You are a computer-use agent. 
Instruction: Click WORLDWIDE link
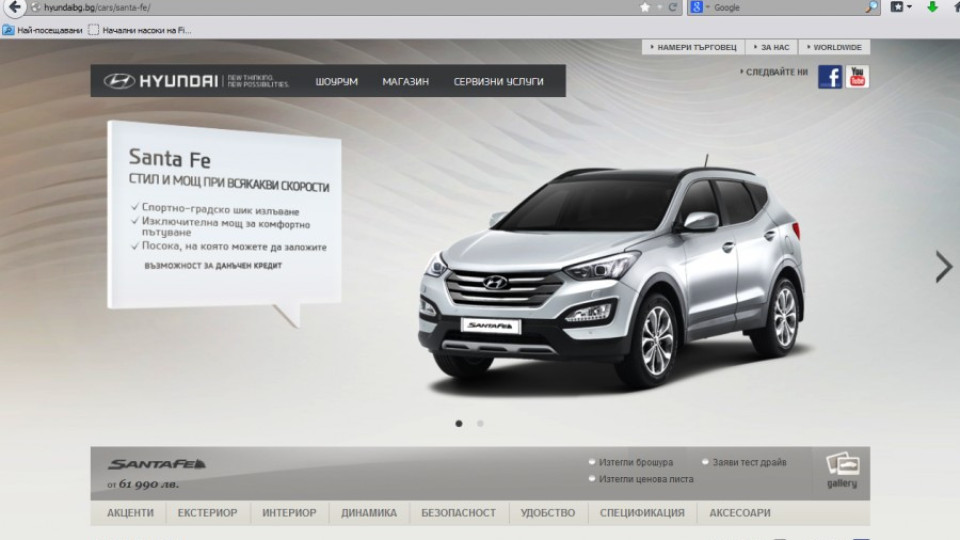834,47
